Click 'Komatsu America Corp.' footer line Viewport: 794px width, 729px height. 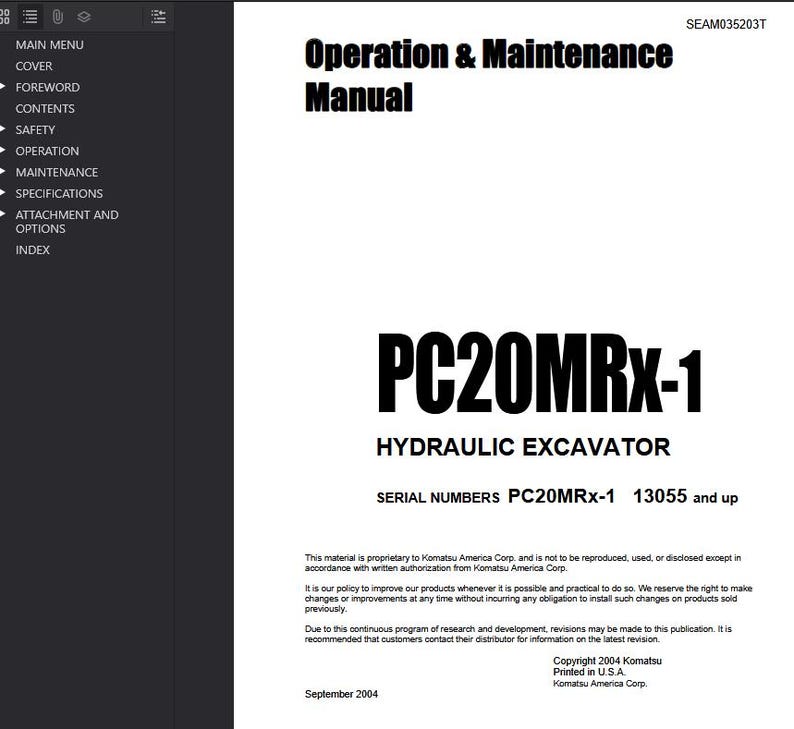coord(600,683)
